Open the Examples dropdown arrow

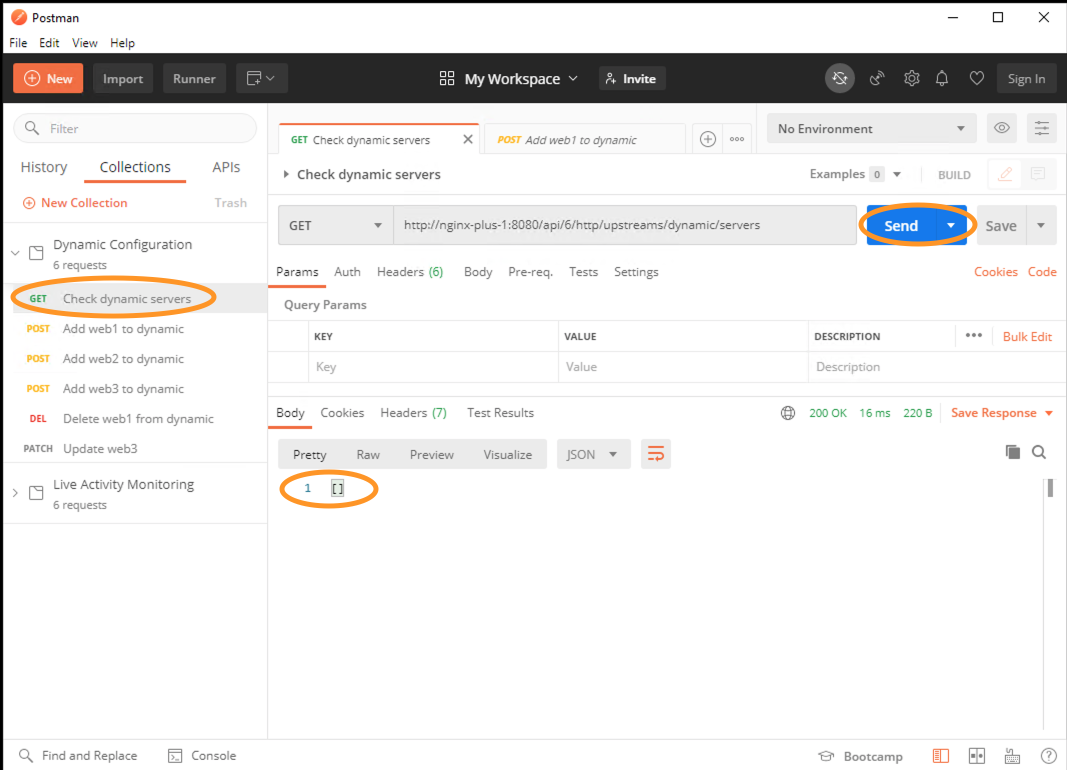tap(897, 174)
